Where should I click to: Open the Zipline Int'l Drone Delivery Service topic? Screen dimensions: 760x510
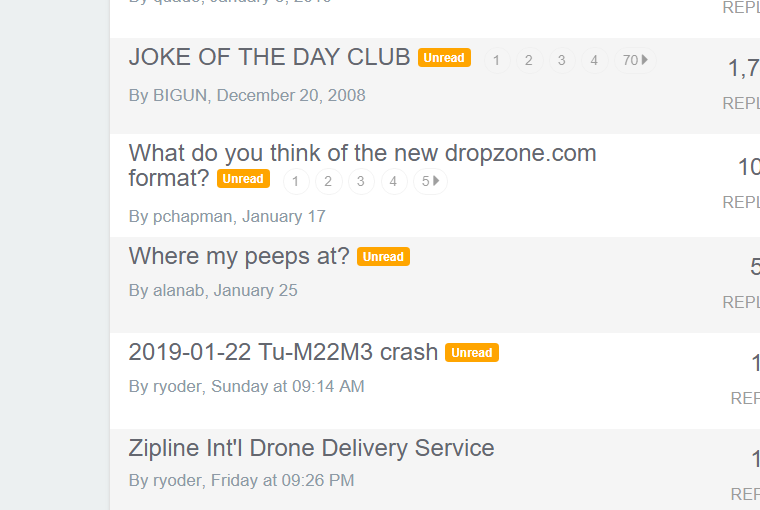click(312, 448)
